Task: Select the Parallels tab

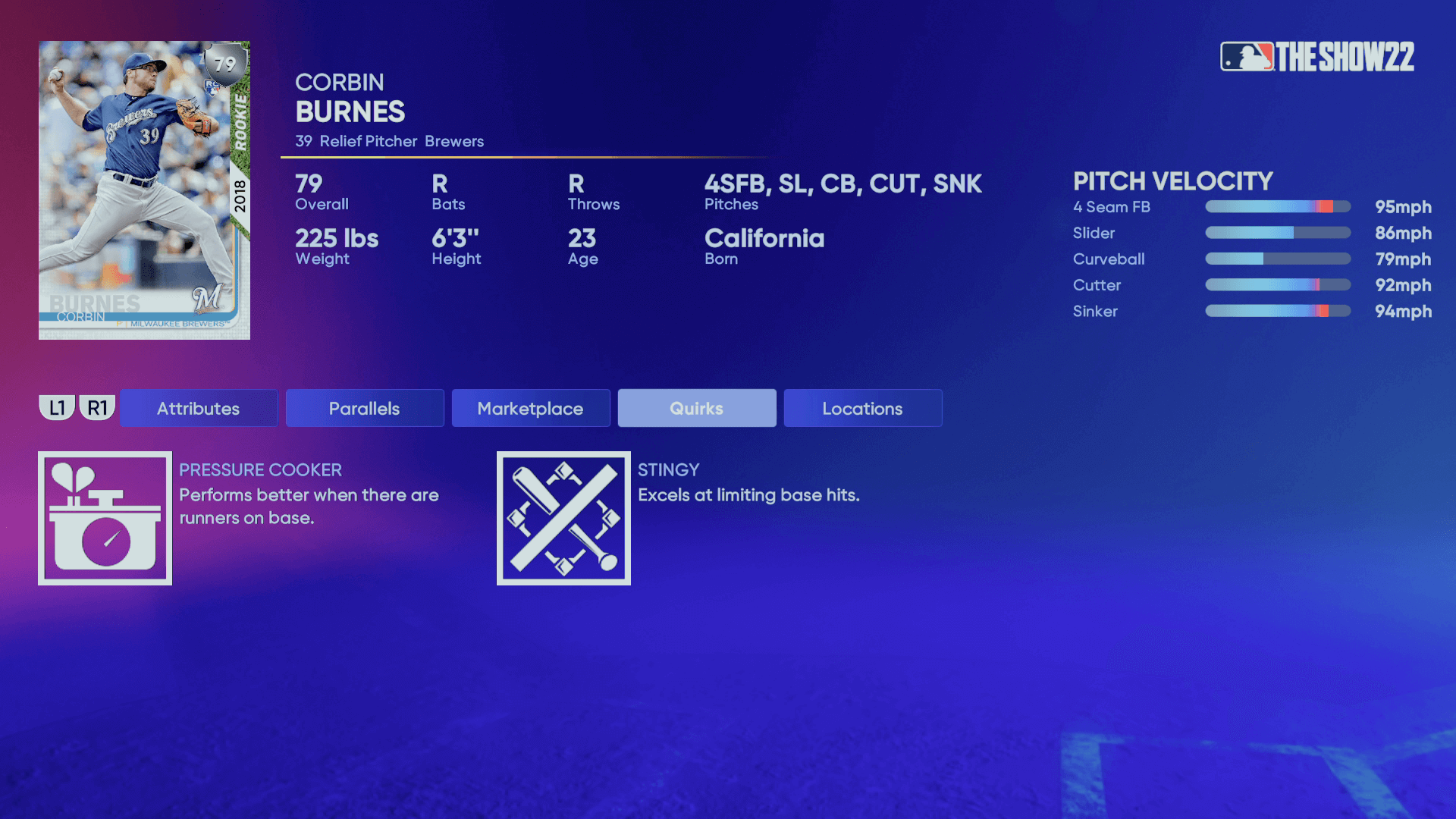Action: (364, 408)
